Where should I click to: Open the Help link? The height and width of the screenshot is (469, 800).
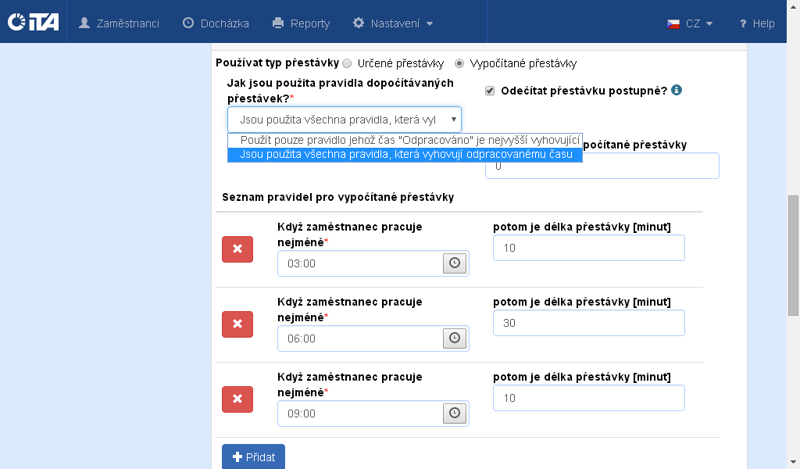pyautogui.click(x=757, y=22)
